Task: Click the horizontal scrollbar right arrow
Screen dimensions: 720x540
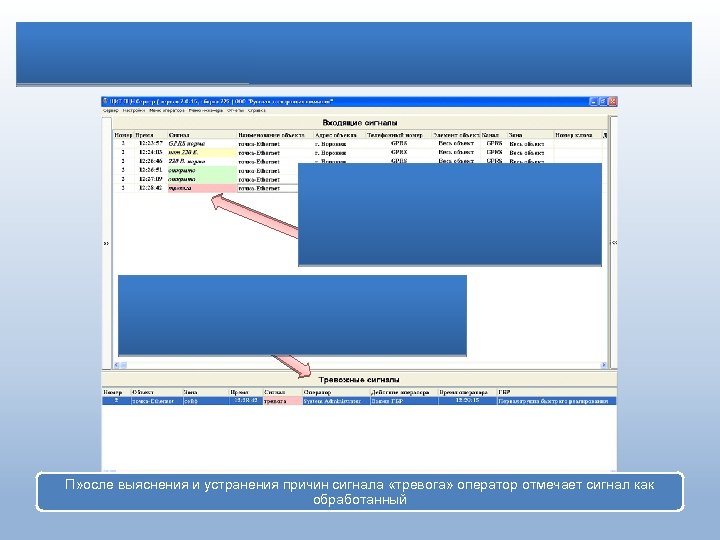Action: [x=604, y=365]
